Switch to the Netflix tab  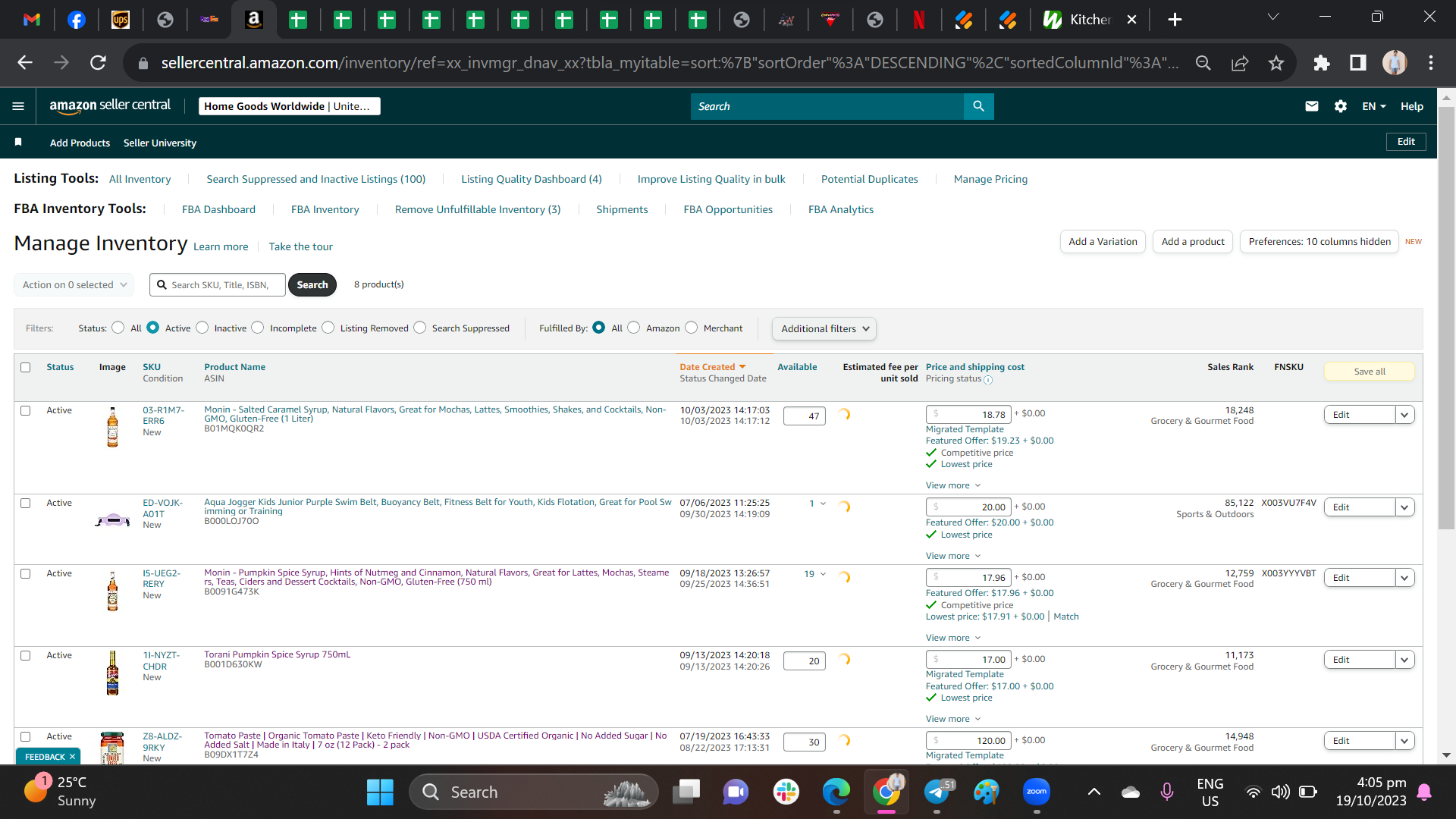(x=919, y=20)
